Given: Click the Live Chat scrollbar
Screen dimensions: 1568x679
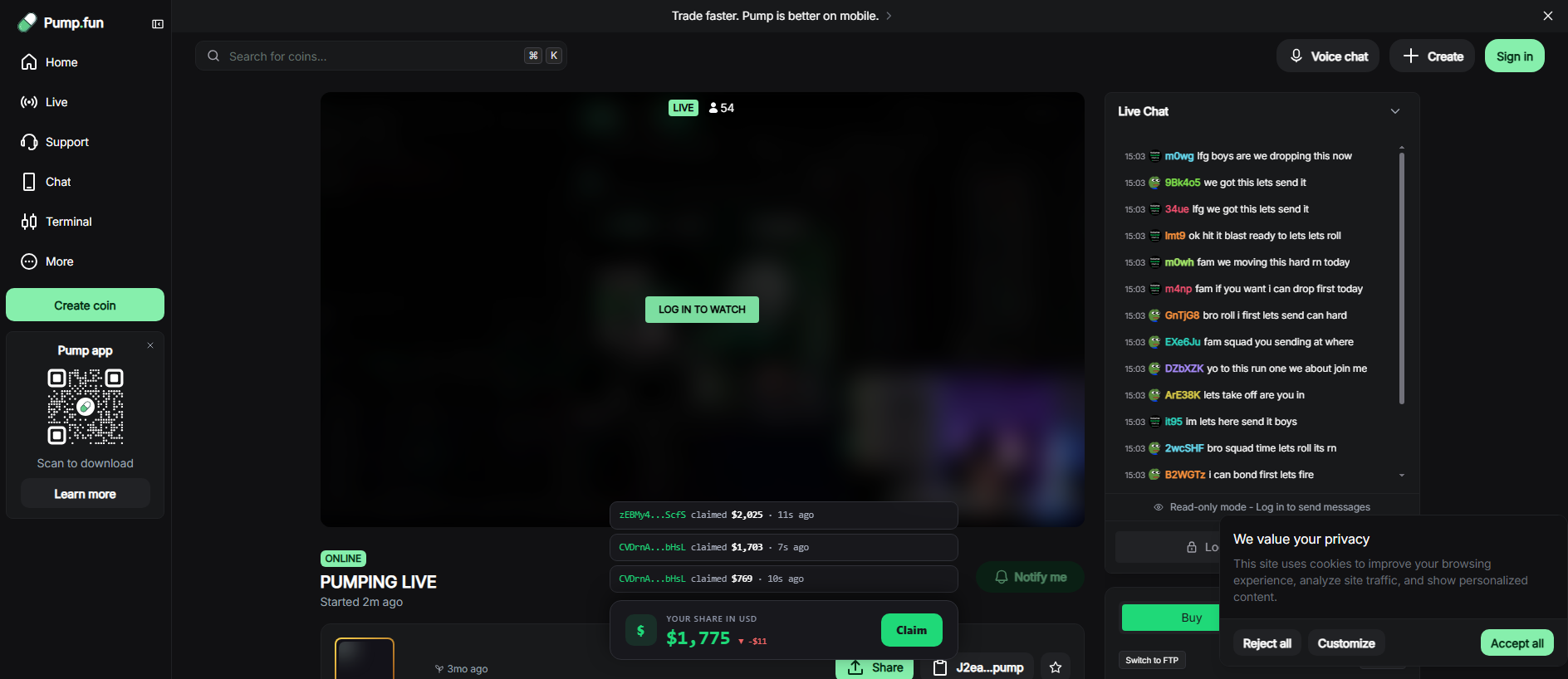Looking at the screenshot, I should tap(1402, 278).
